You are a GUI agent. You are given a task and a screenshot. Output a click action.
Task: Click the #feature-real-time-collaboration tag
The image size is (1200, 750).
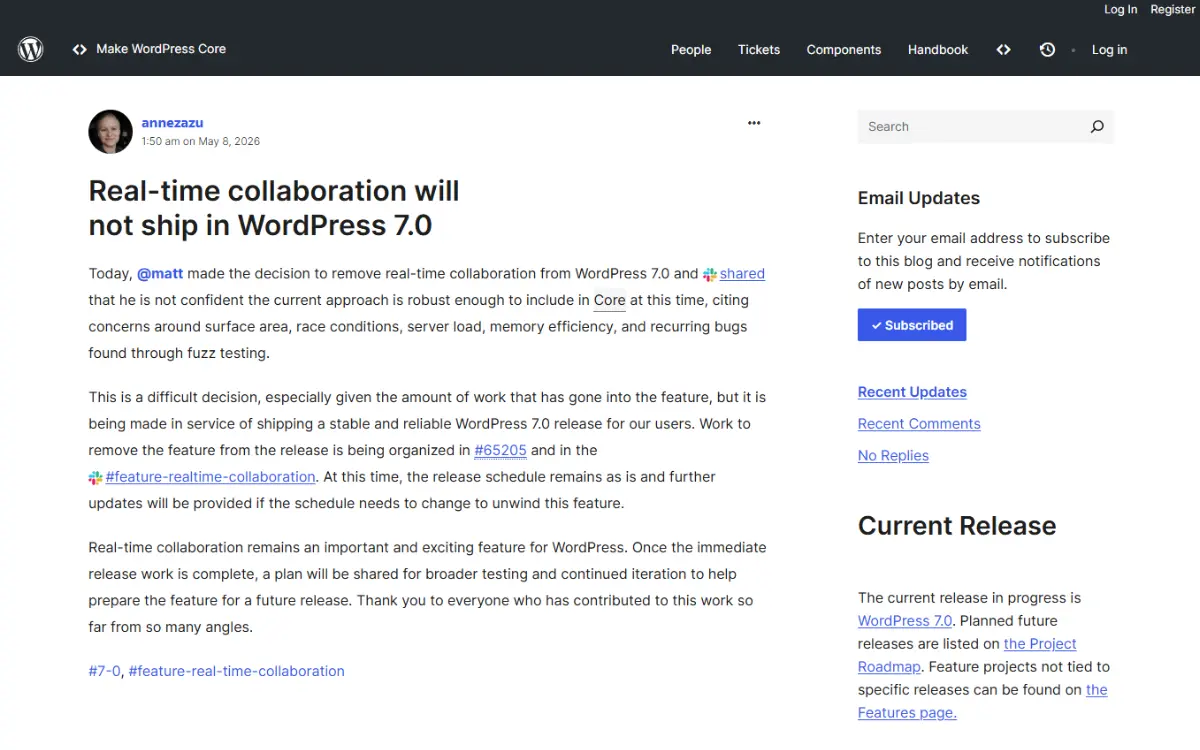tap(236, 671)
